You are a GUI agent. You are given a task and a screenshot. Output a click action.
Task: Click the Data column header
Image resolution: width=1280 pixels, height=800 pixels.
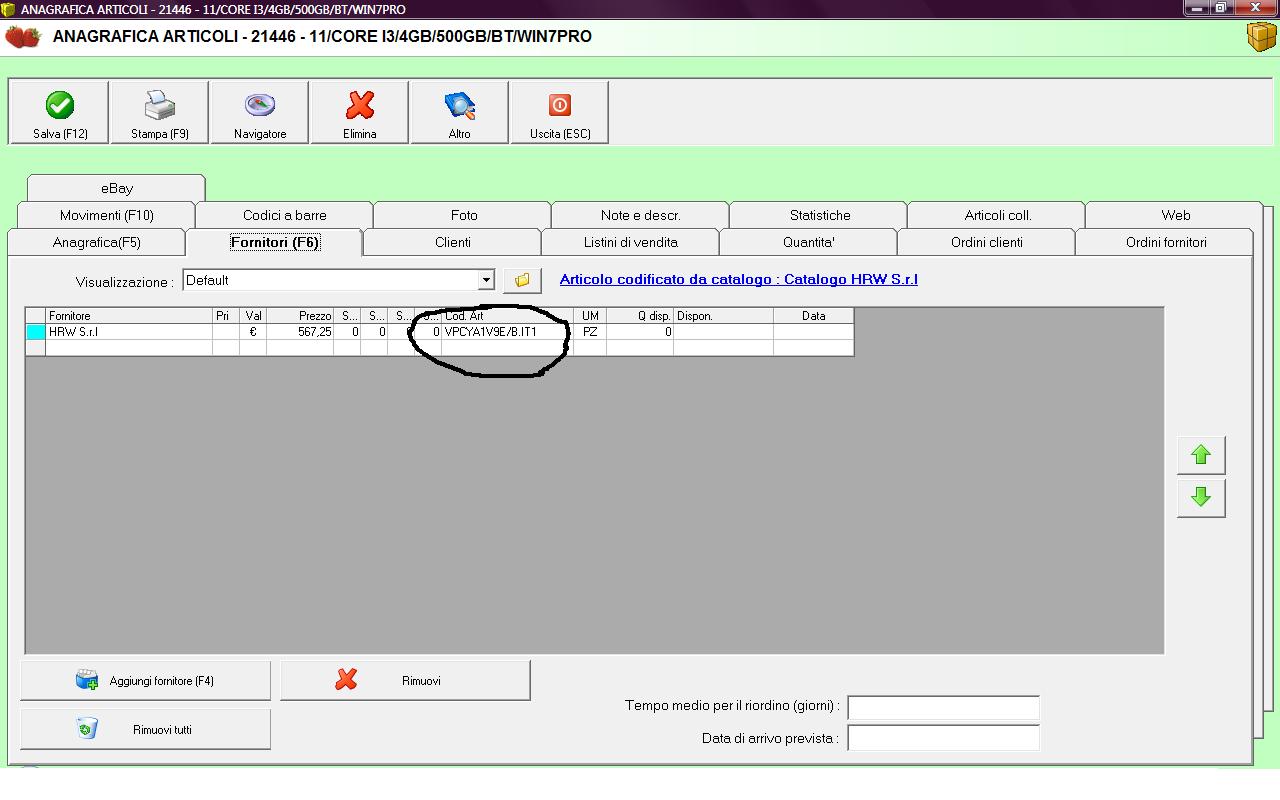[x=814, y=316]
